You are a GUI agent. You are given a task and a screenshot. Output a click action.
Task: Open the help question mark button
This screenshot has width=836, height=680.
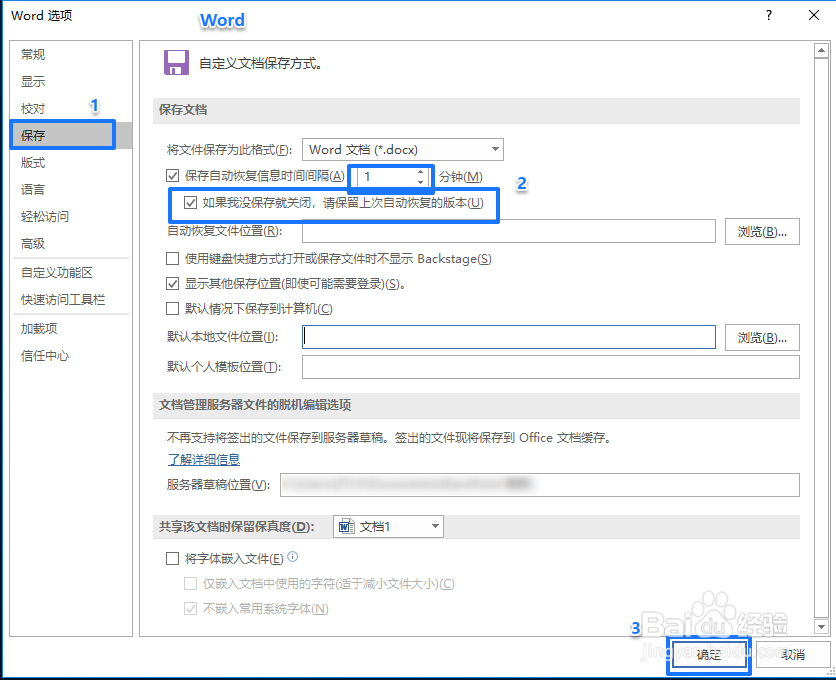tap(768, 15)
